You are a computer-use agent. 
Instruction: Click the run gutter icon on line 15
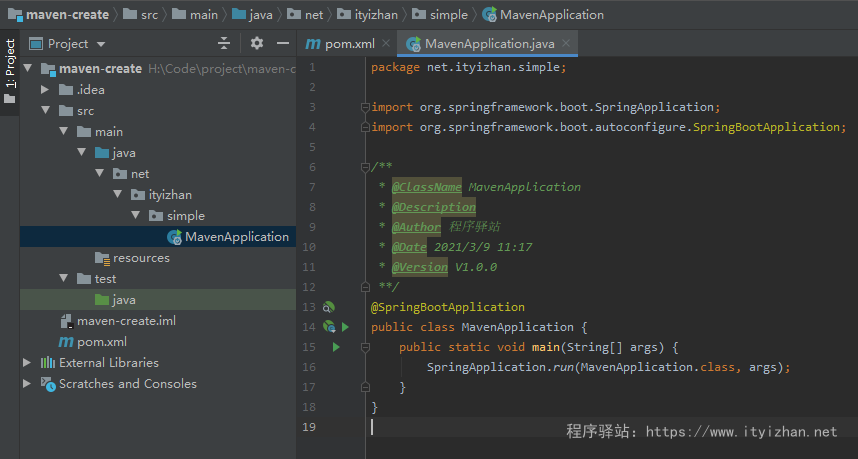coord(336,347)
